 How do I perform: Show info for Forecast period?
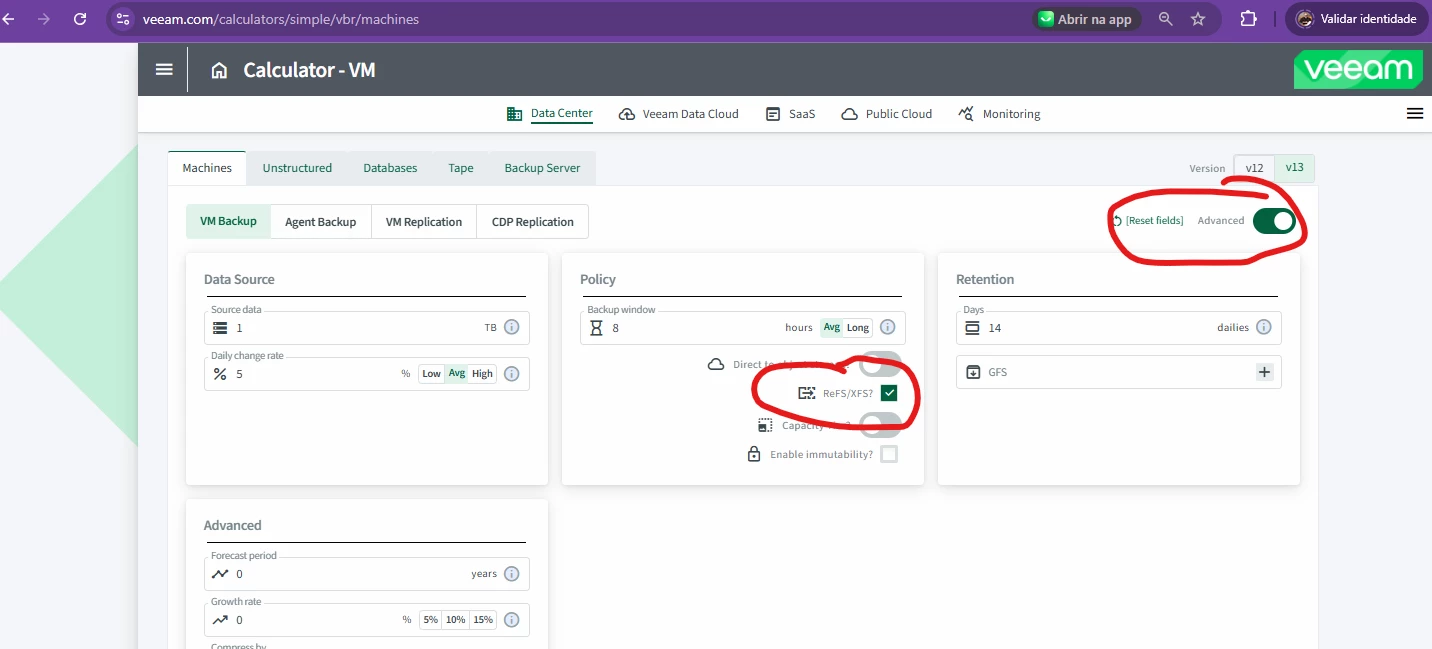511,574
